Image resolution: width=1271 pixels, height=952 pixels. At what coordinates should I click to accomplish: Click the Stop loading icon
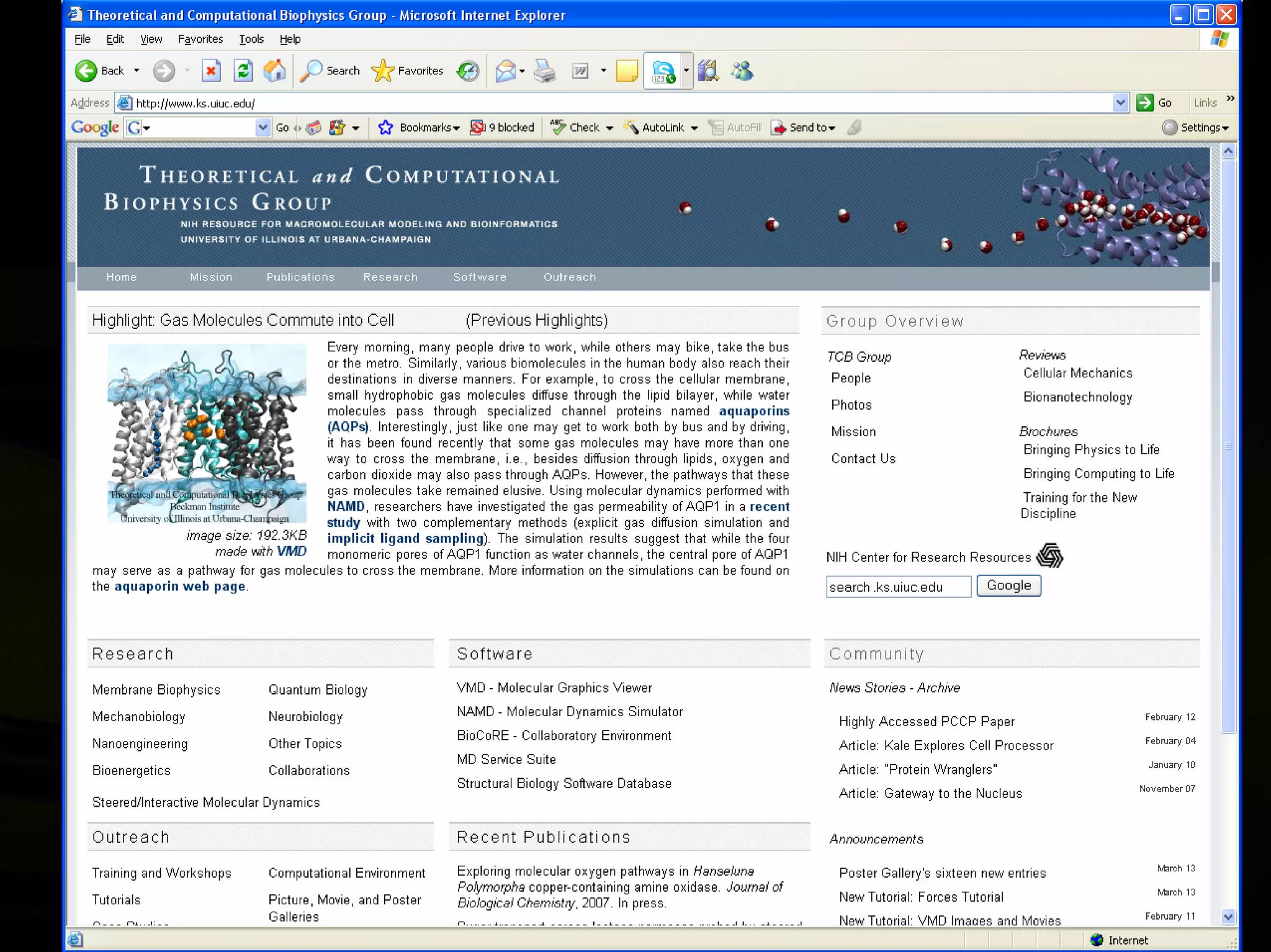tap(211, 71)
